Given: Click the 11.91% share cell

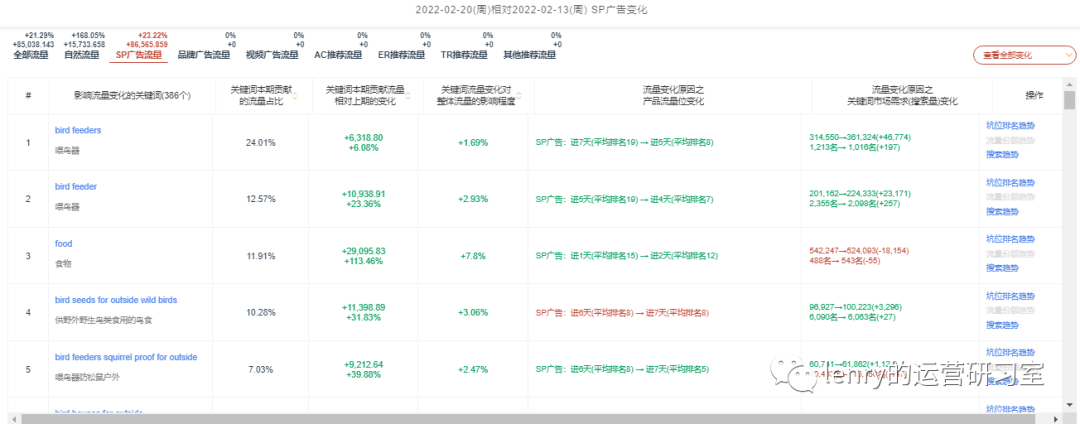Looking at the screenshot, I should [260, 256].
